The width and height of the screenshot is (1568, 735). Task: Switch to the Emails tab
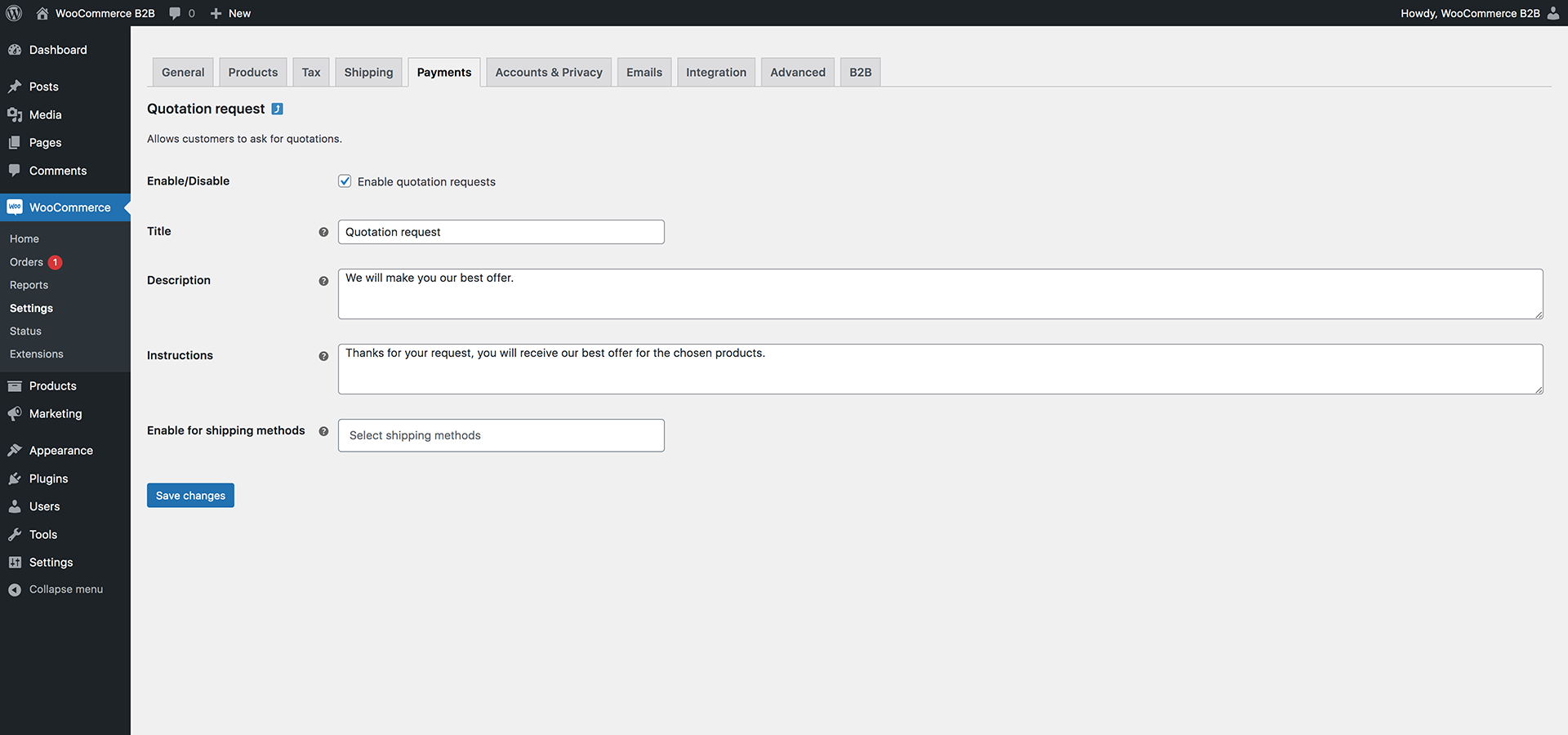pyautogui.click(x=644, y=72)
